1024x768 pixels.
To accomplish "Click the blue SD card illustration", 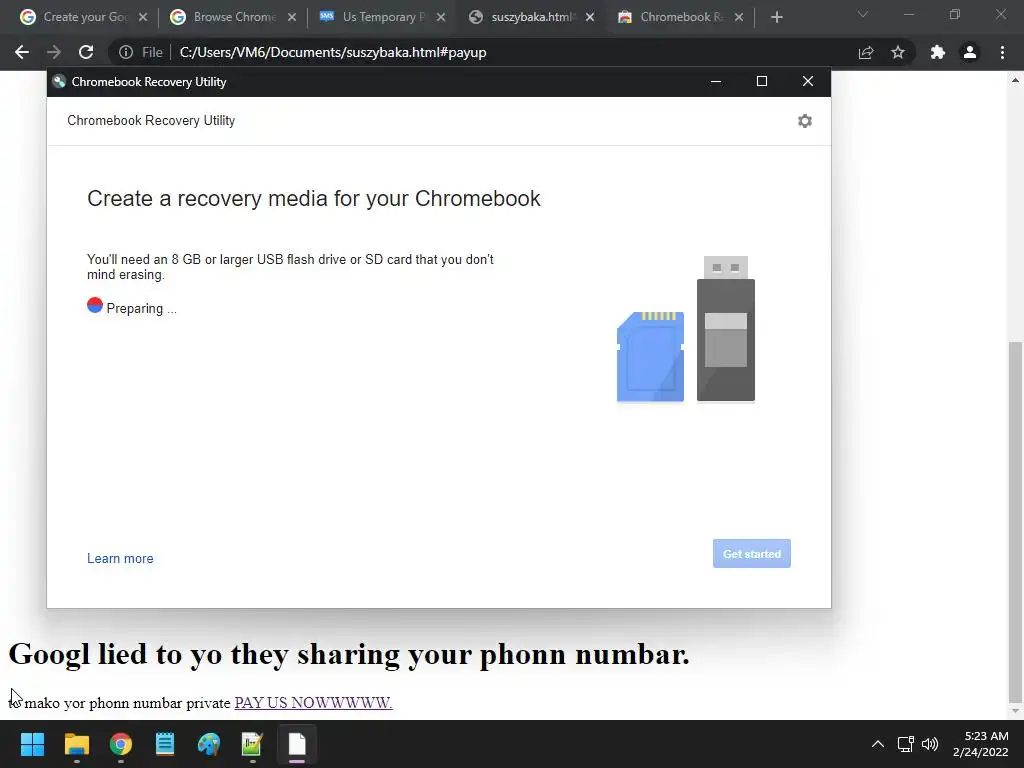I will pos(650,357).
